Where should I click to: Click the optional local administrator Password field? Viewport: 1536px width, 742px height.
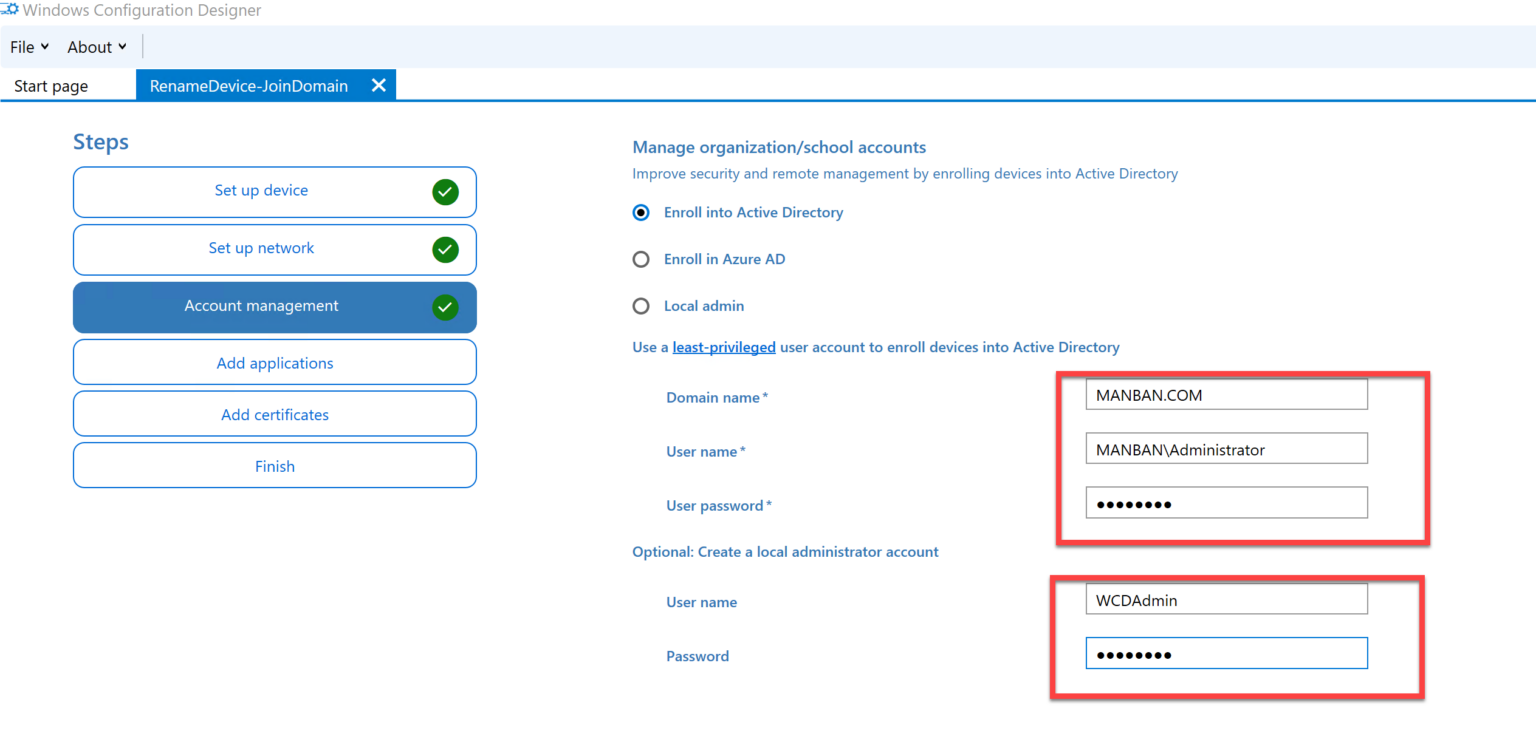1226,653
